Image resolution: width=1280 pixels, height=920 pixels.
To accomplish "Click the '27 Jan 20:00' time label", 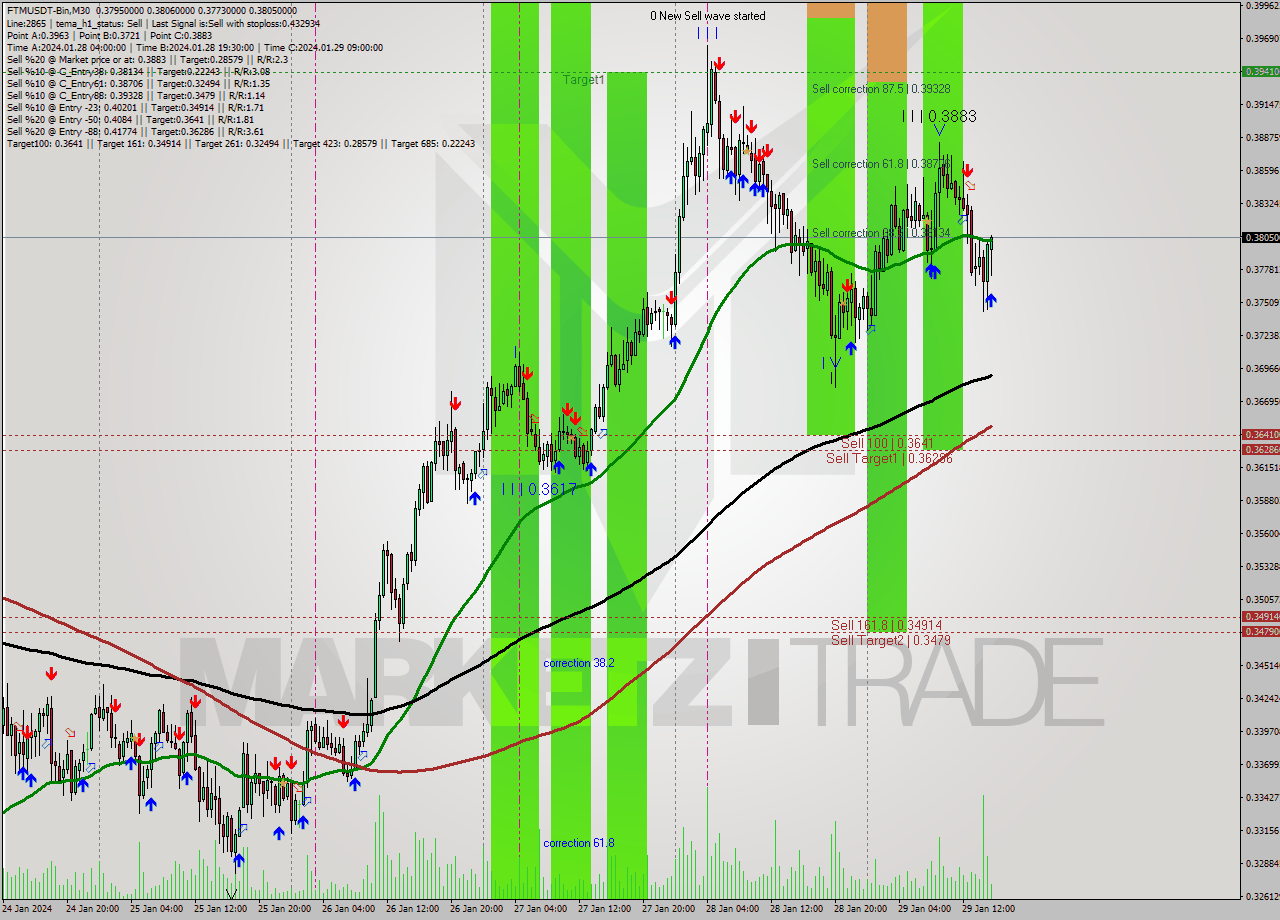I will point(671,909).
